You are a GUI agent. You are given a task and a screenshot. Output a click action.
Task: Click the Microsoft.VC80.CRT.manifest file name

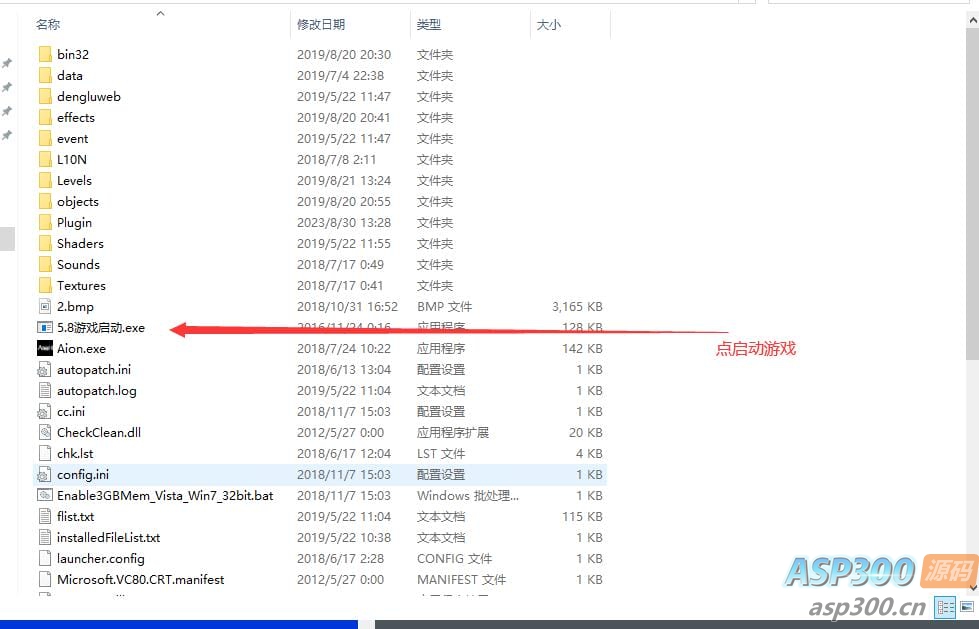click(x=140, y=580)
